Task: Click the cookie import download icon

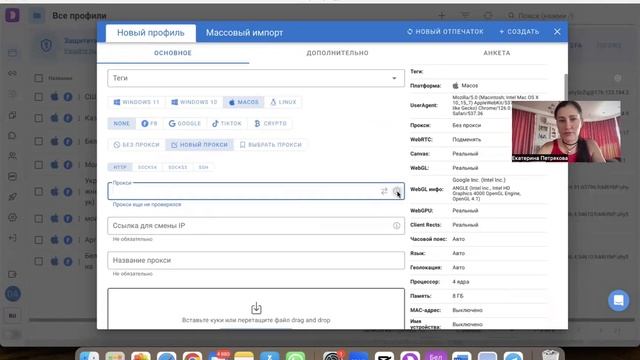Action: point(256,308)
